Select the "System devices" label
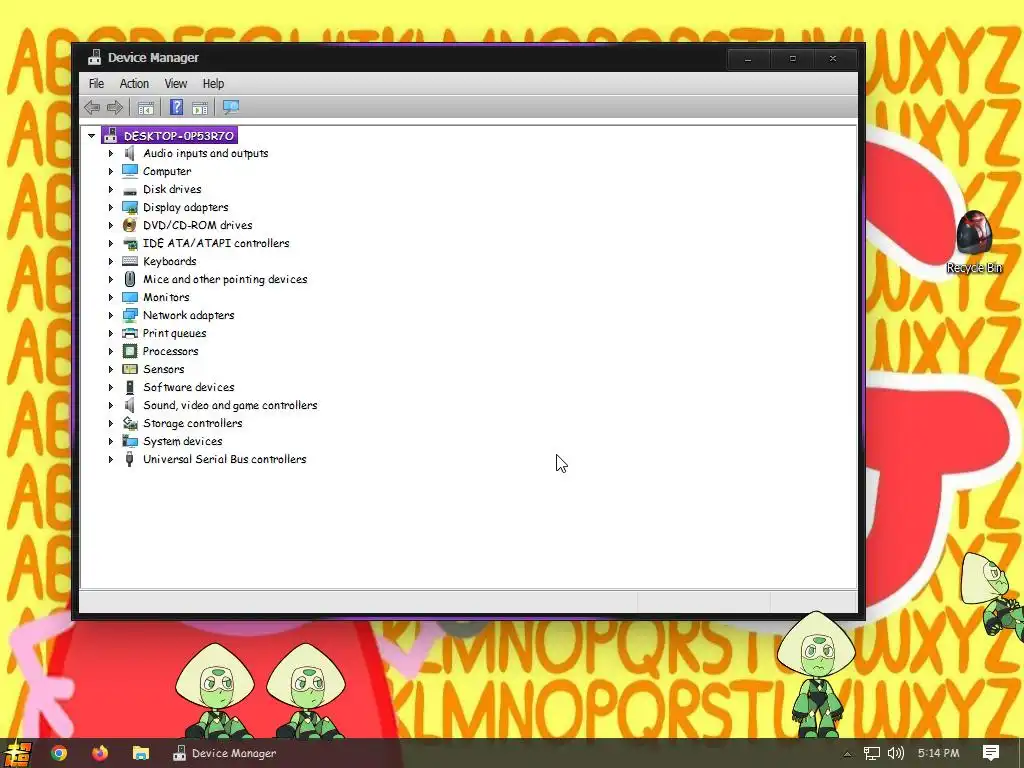Screen dimensions: 1024x768 [x=183, y=441]
